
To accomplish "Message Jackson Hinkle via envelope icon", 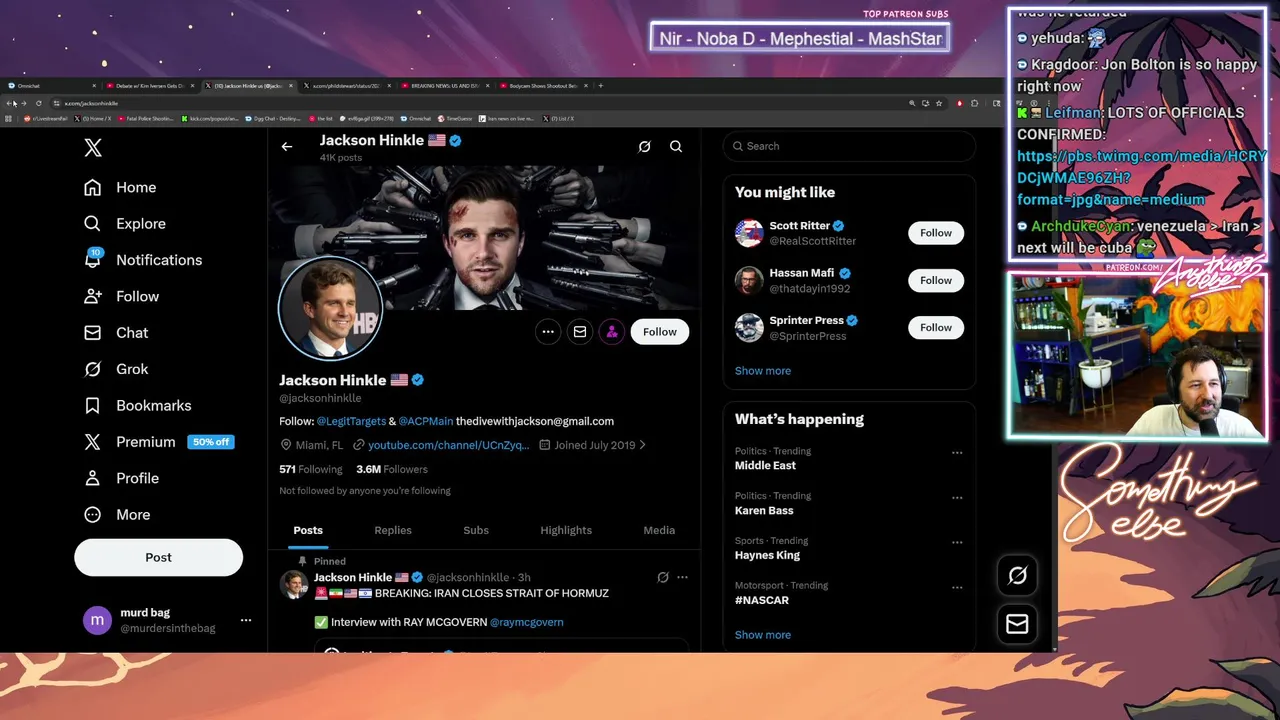I will point(580,332).
